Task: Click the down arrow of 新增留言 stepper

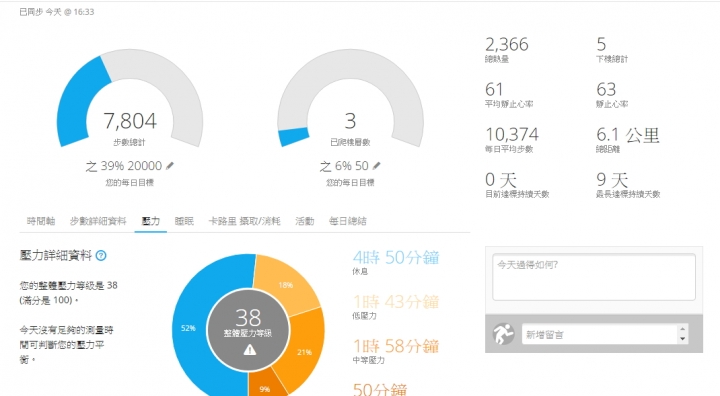Action: point(682,339)
